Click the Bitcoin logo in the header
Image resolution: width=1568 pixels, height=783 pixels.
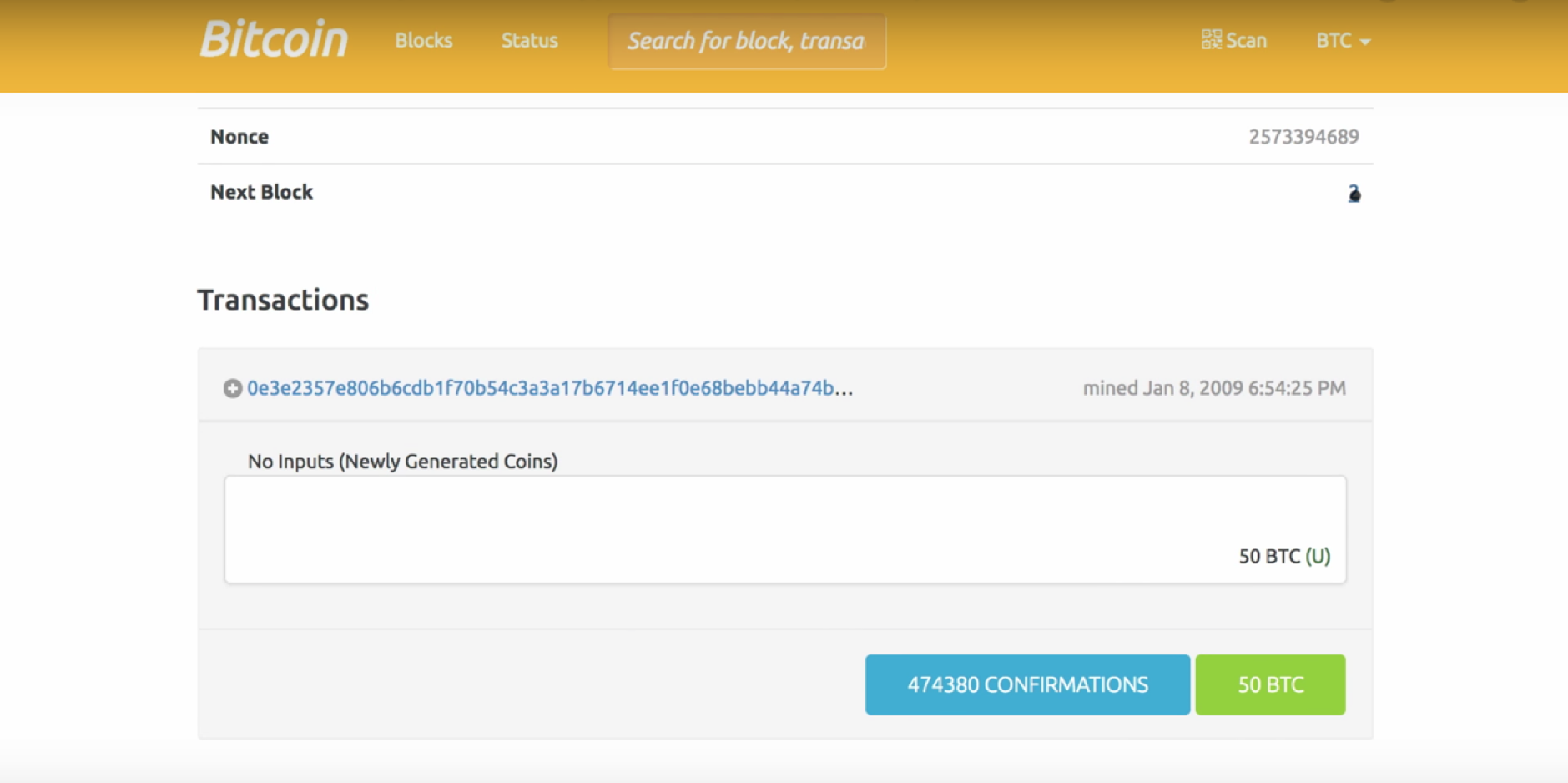tap(274, 40)
